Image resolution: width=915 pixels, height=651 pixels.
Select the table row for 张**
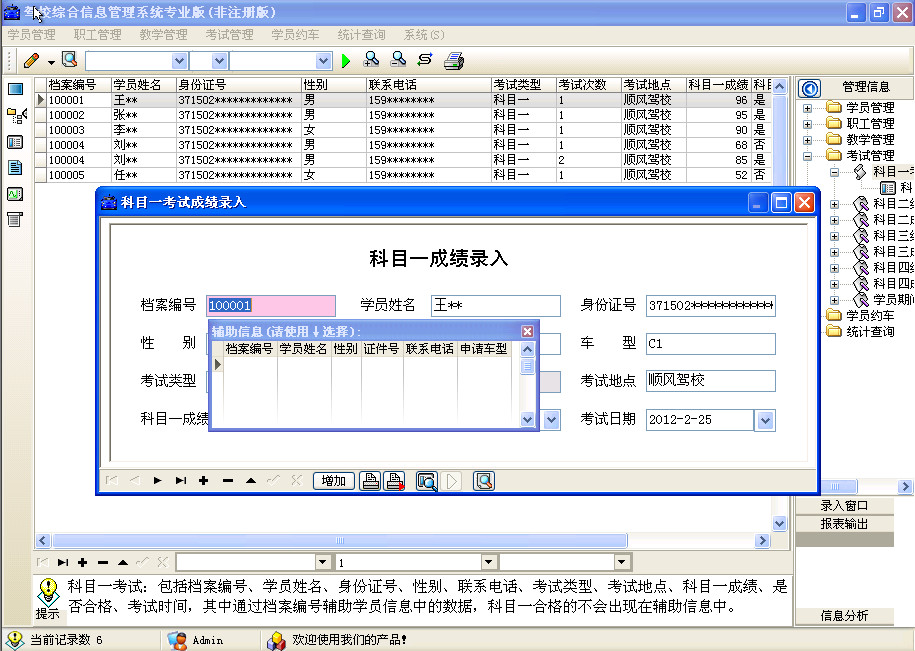pos(403,115)
